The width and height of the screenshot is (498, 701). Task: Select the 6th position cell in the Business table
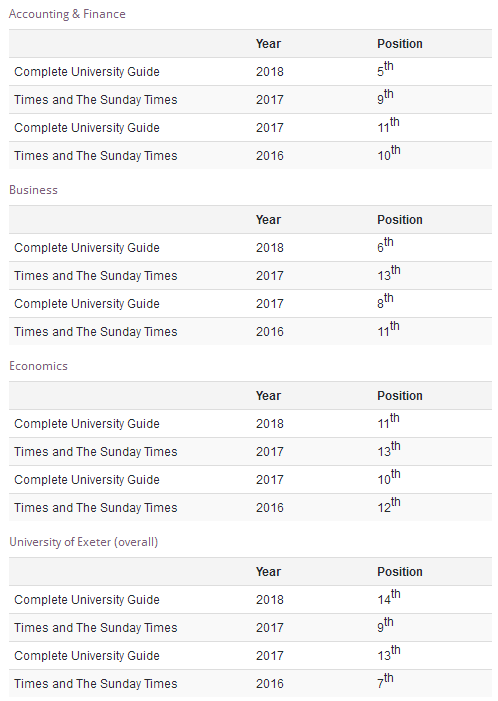click(x=385, y=245)
